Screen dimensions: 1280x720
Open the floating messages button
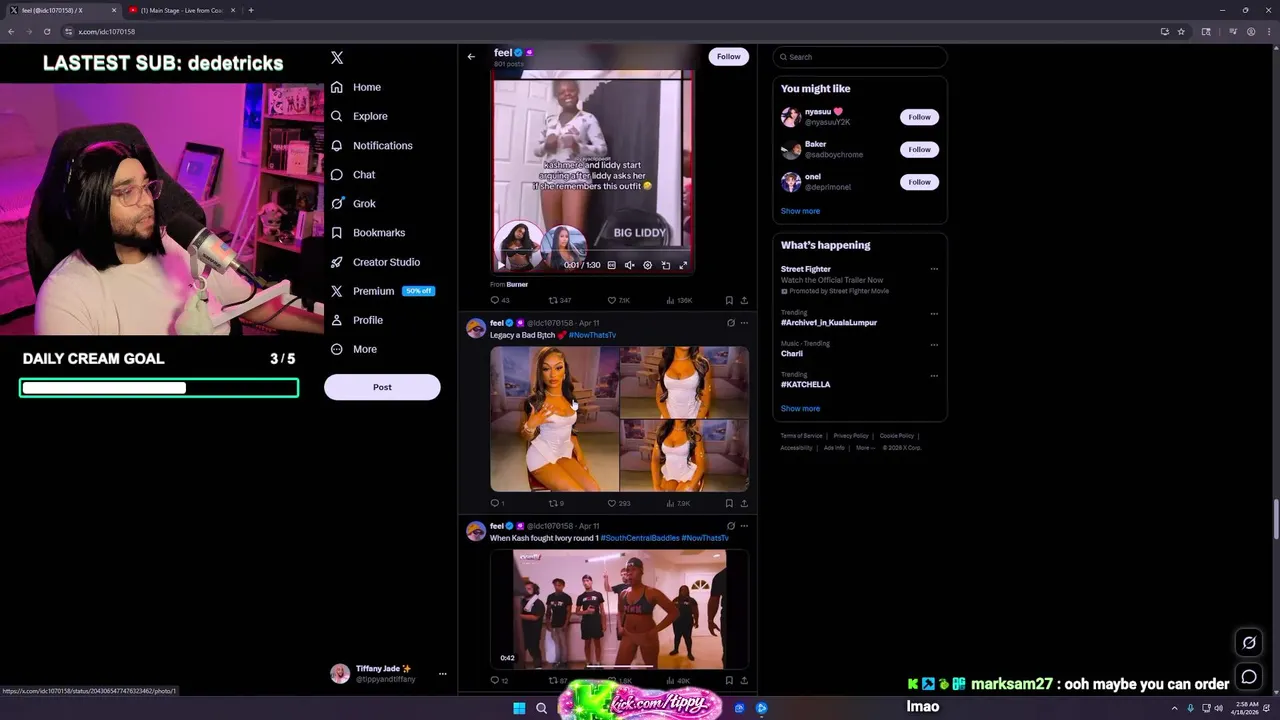[x=1249, y=677]
